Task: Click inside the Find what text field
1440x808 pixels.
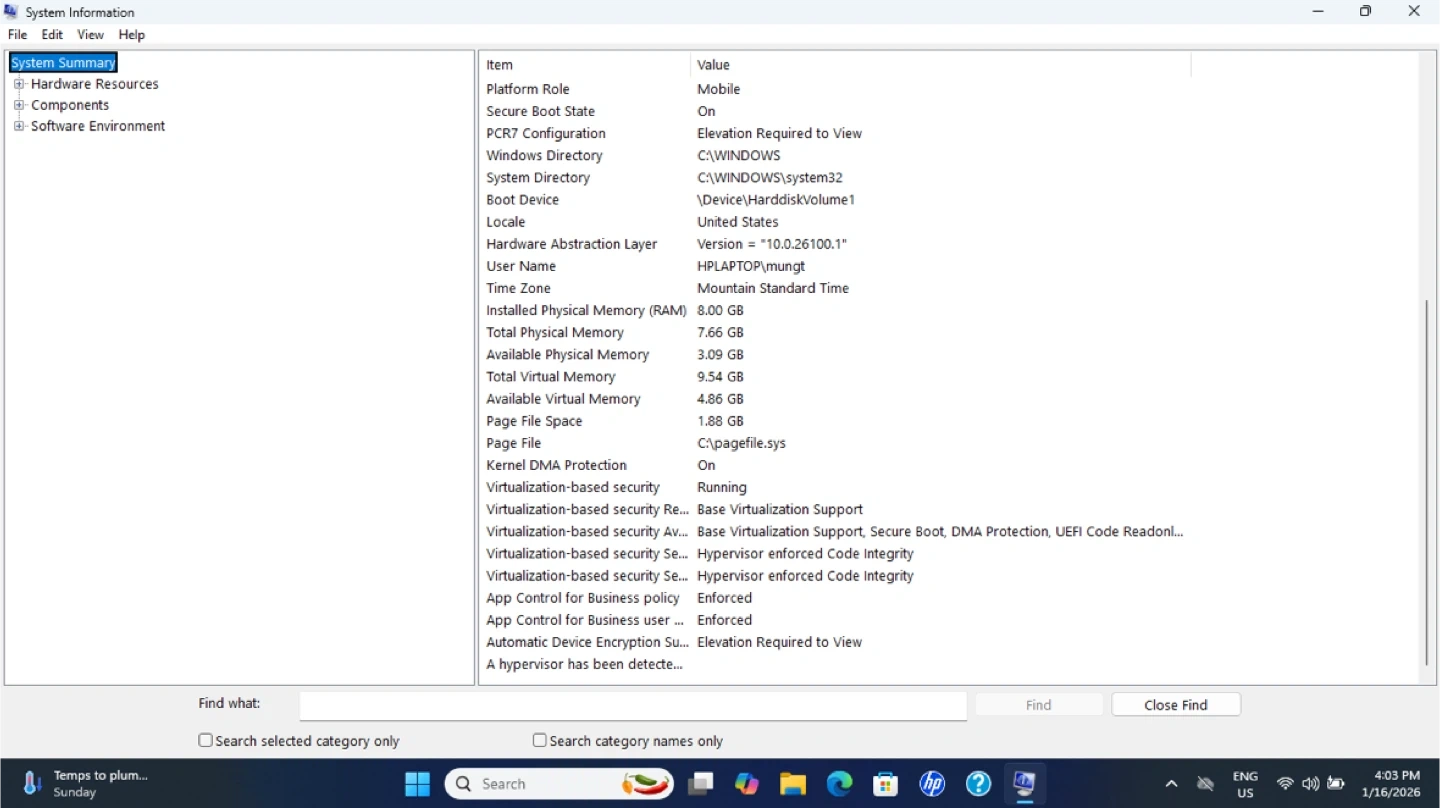Action: point(632,705)
